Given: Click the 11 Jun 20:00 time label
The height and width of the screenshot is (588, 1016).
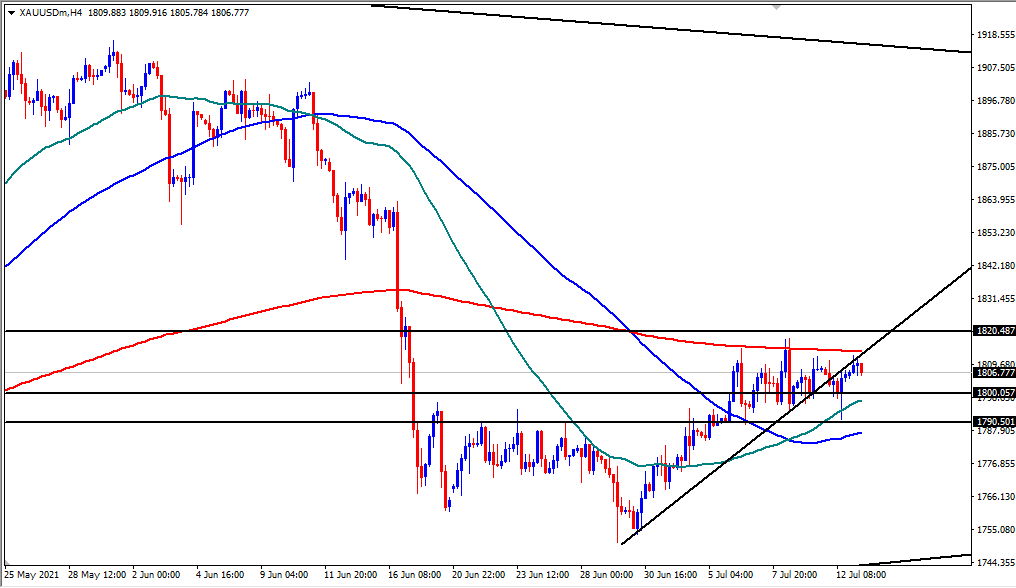Looking at the screenshot, I should point(351,574).
